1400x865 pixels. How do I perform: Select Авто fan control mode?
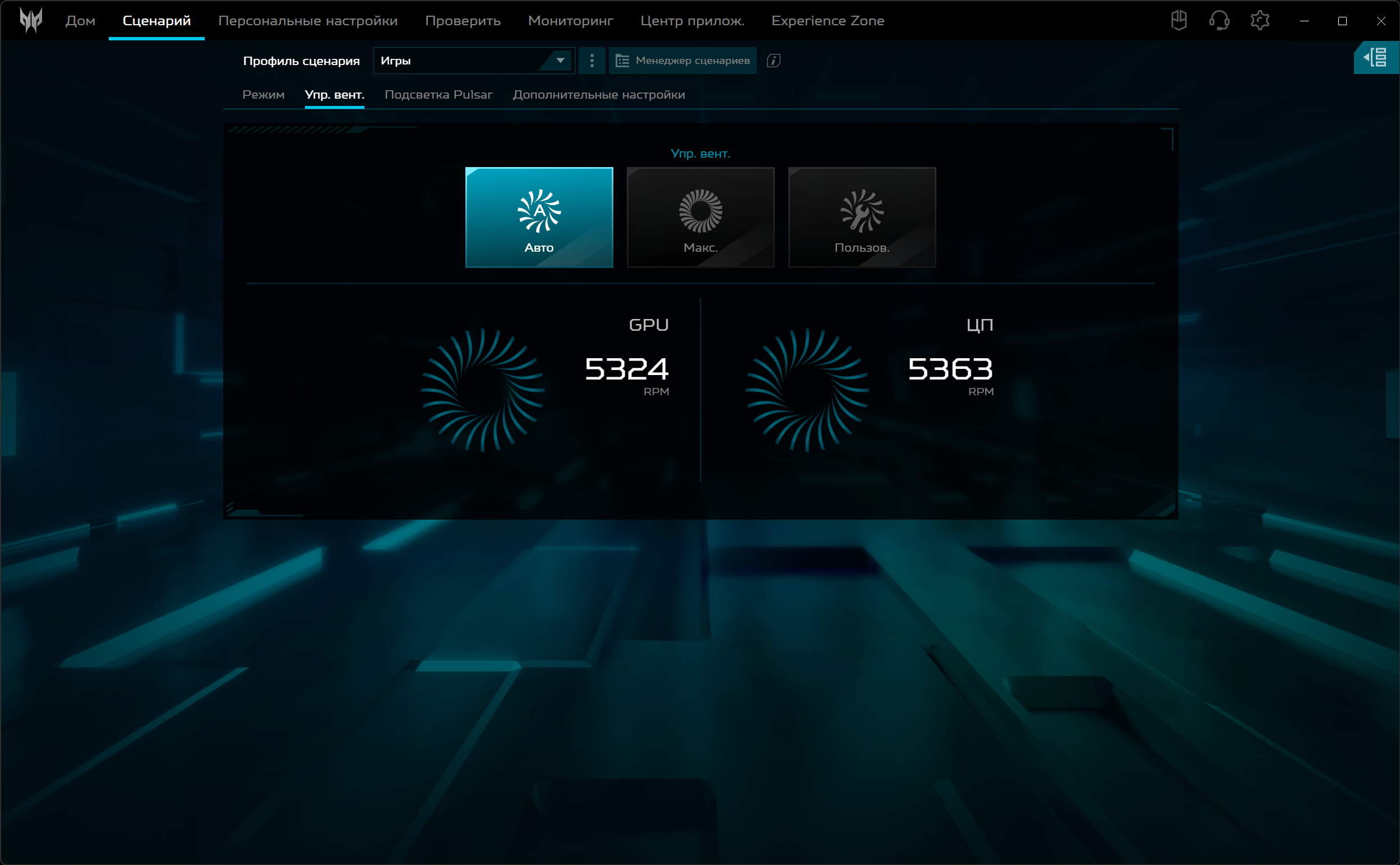539,218
